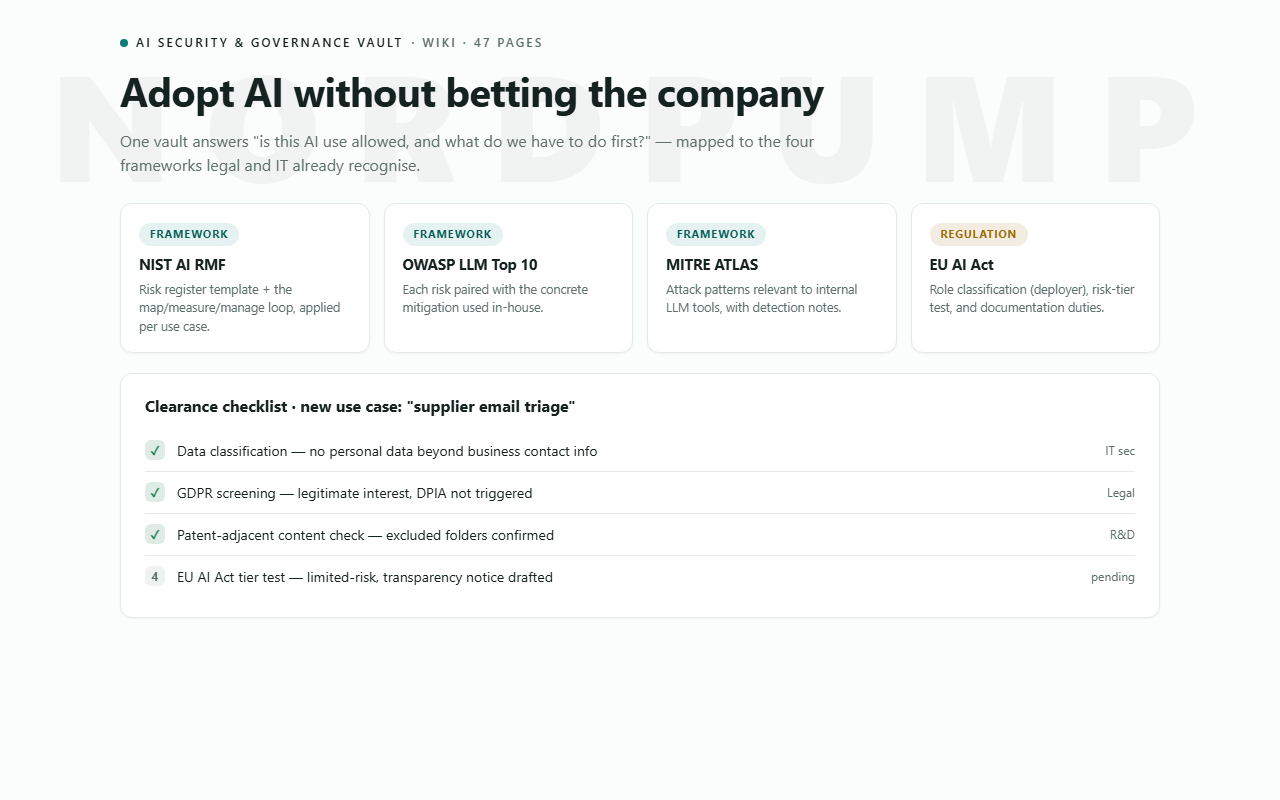Open the EU AI Act card
This screenshot has width=1280, height=800.
point(1035,278)
